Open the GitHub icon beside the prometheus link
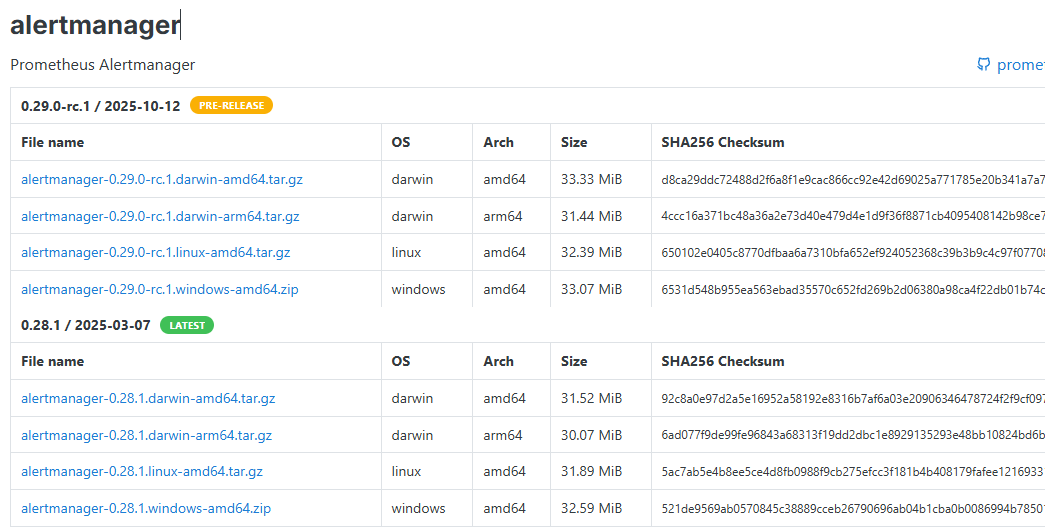This screenshot has width=1045, height=530. click(983, 65)
